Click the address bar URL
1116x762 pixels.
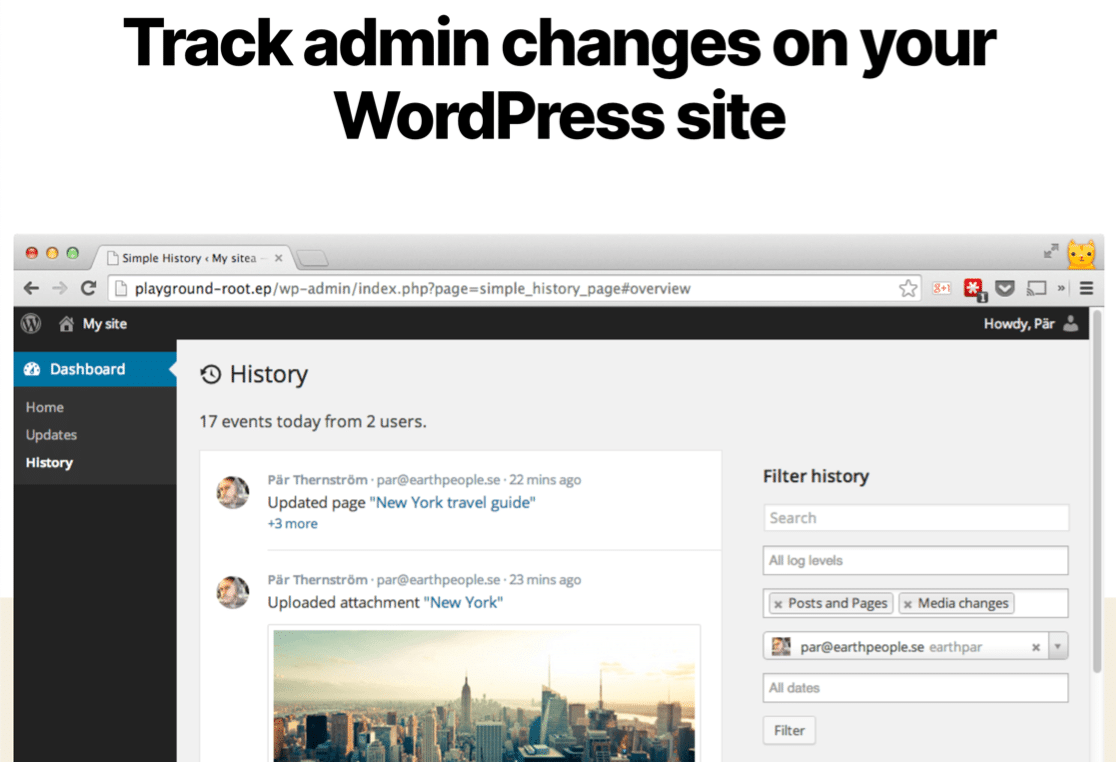pyautogui.click(x=412, y=289)
